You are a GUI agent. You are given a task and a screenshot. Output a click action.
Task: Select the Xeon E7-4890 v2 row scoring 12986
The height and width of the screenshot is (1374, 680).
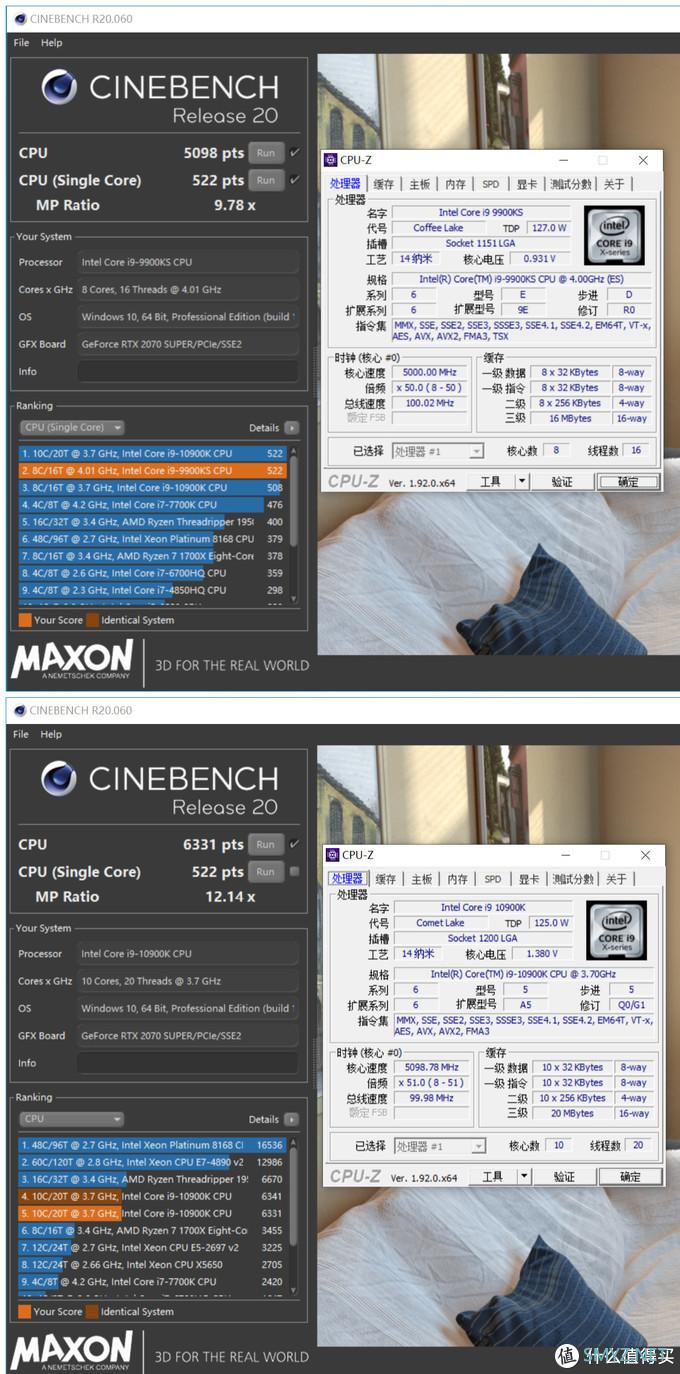(x=152, y=1162)
